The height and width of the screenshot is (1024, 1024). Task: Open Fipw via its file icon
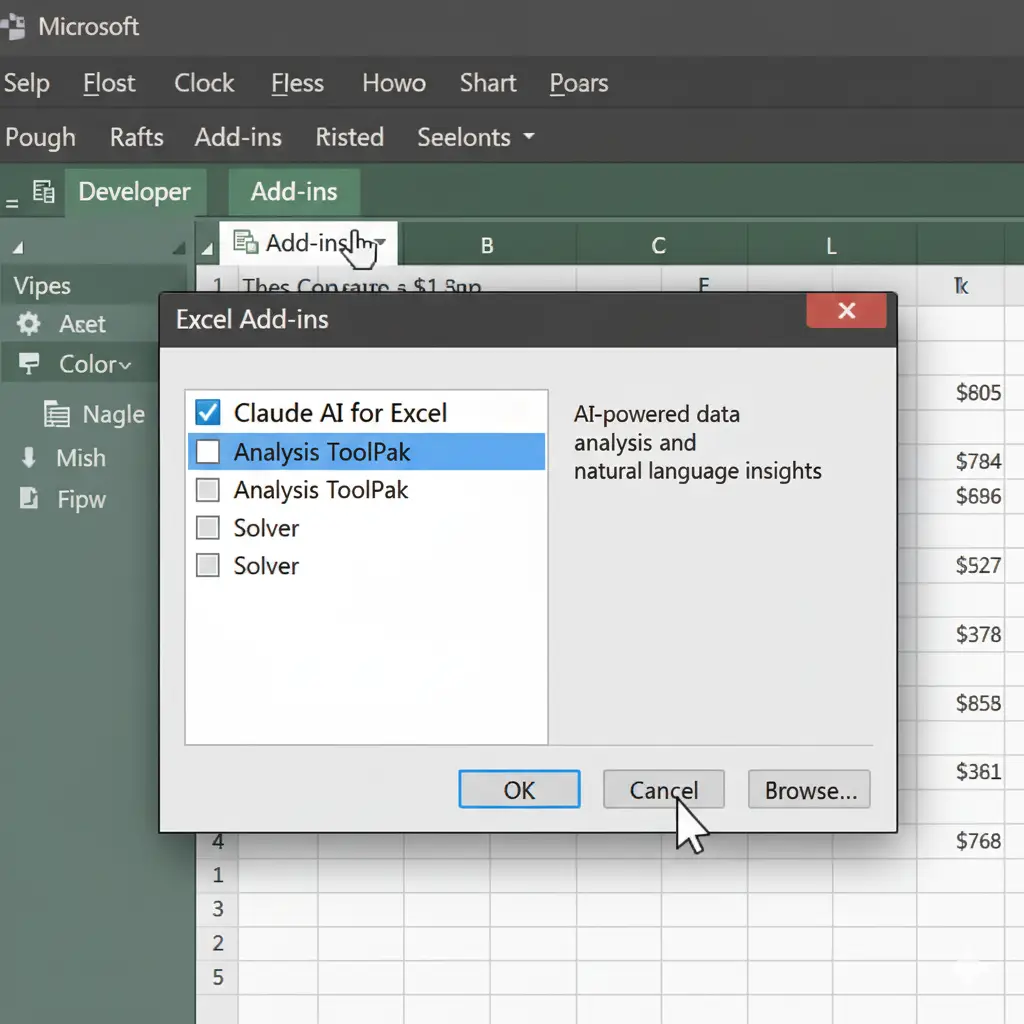(x=28, y=499)
